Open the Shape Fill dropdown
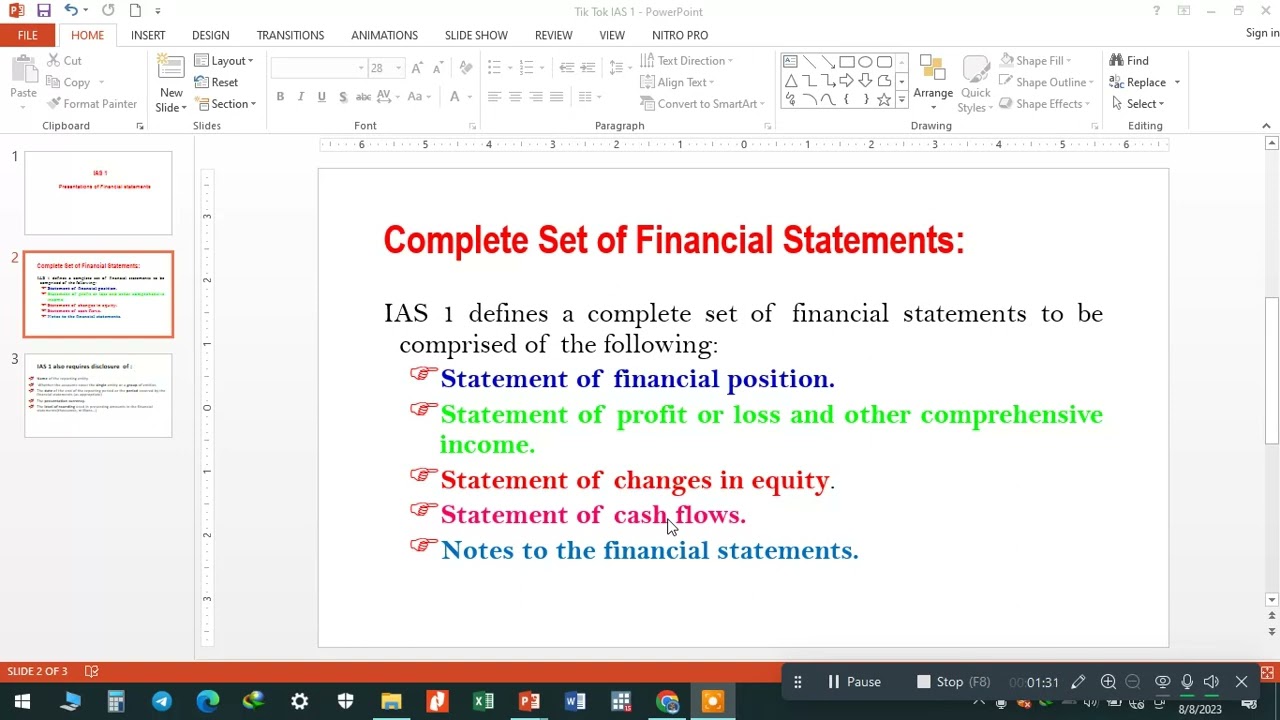Viewport: 1280px width, 720px height. pos(1036,61)
